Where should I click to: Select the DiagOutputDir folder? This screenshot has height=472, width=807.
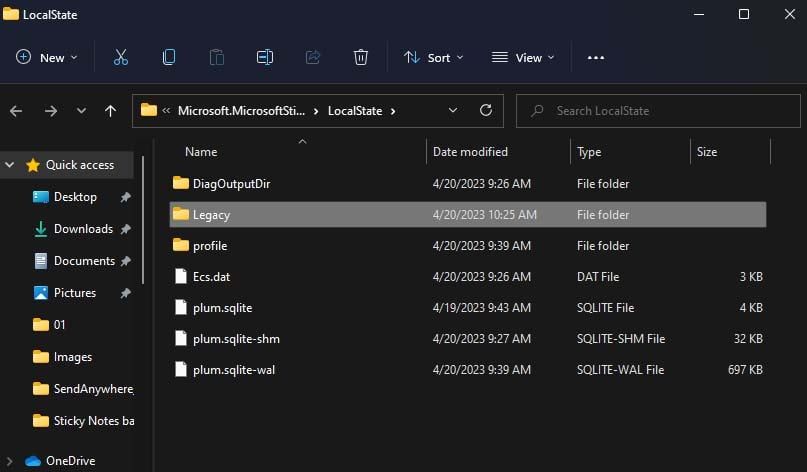[231, 184]
